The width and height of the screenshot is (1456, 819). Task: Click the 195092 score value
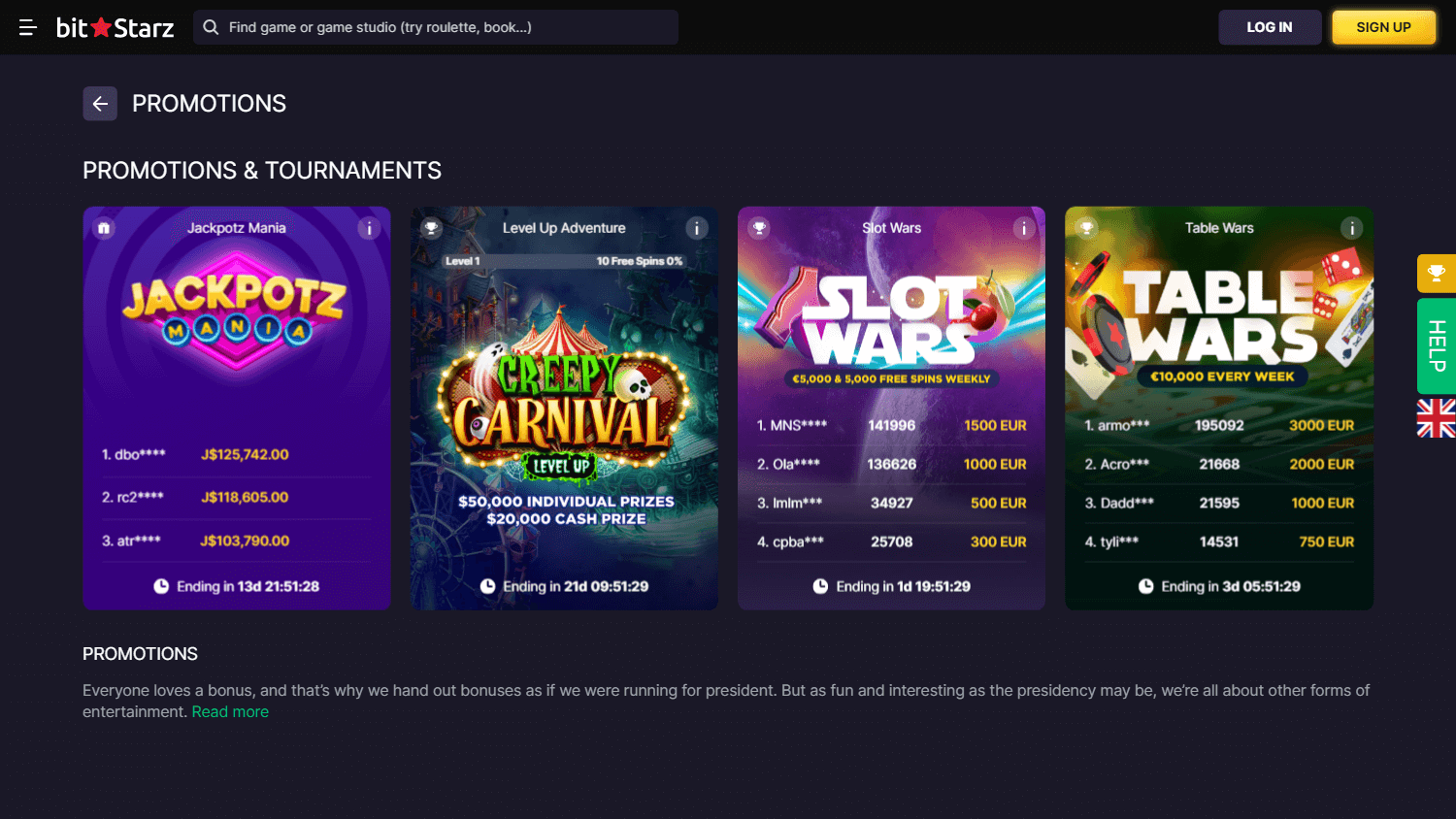pyautogui.click(x=1219, y=425)
